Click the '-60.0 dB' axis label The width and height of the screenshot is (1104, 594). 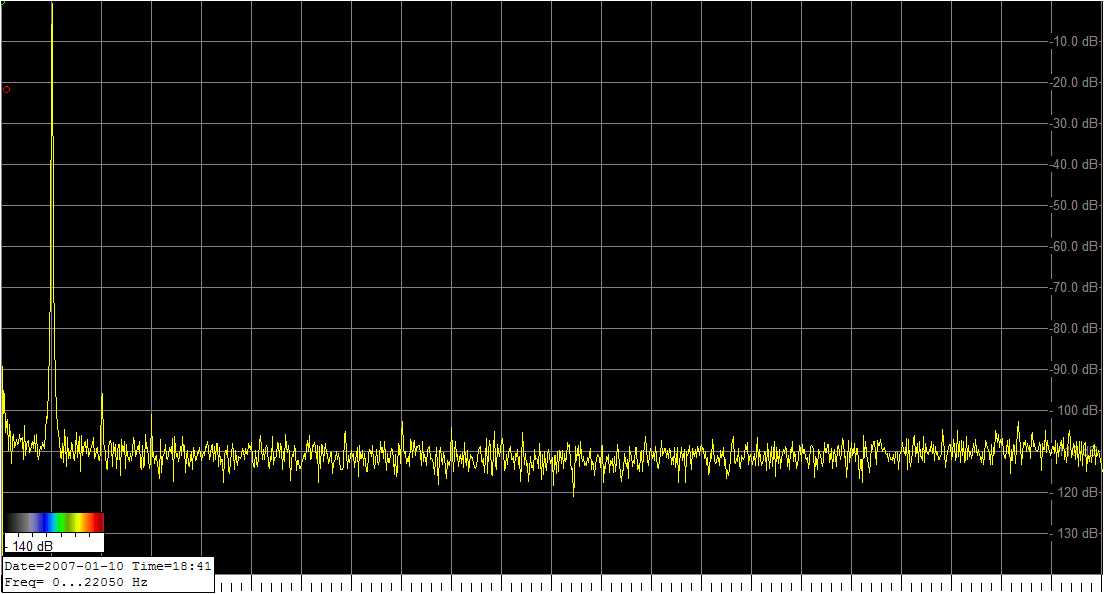point(1074,246)
